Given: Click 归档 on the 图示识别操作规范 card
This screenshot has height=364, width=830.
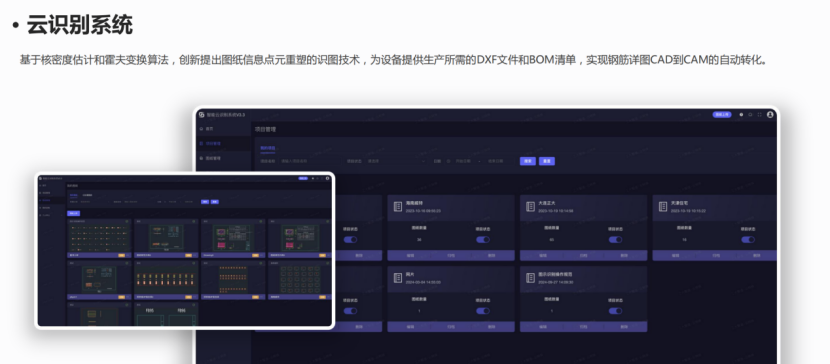Looking at the screenshot, I should 583,327.
